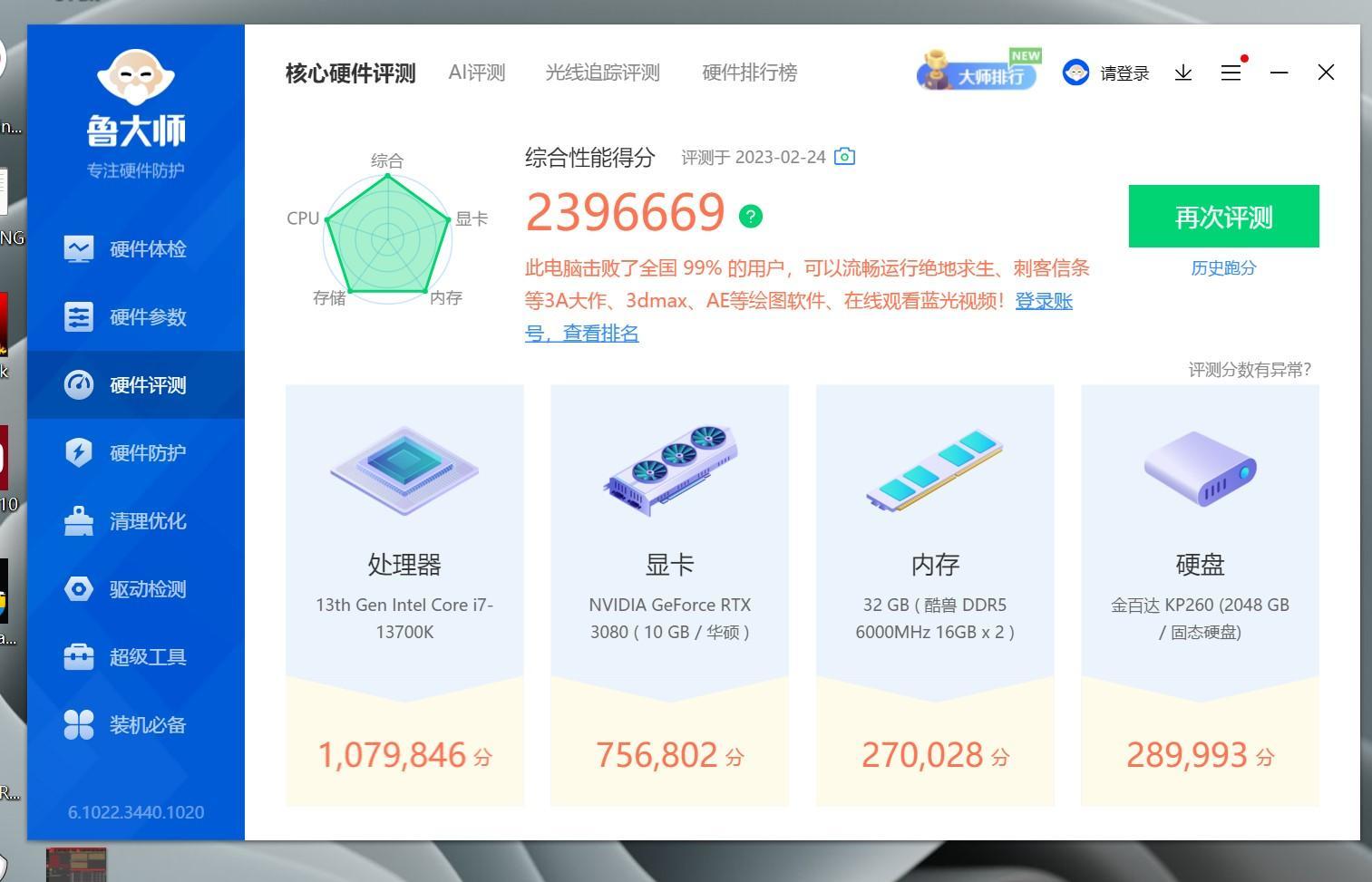Viewport: 1372px width, 882px height.
Task: Open 装机必备 essential software page
Action: pyautogui.click(x=136, y=724)
